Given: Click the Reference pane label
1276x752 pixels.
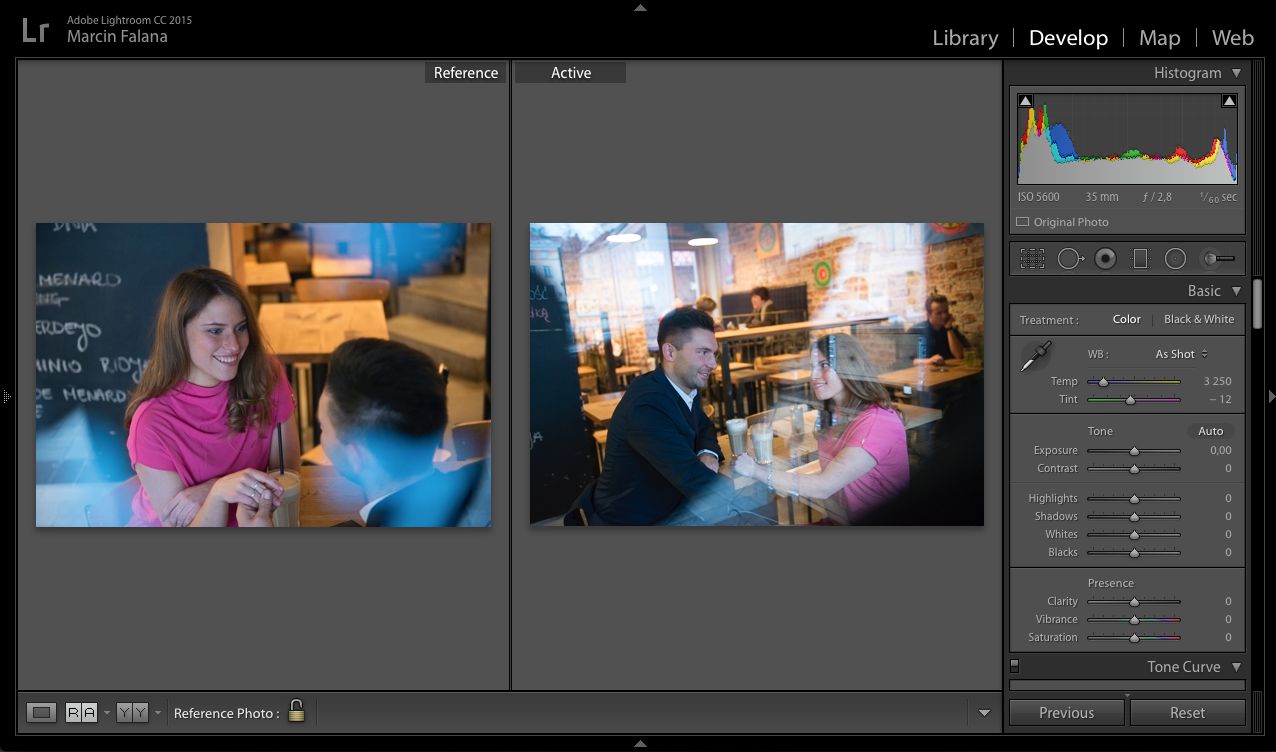Looking at the screenshot, I should point(466,73).
